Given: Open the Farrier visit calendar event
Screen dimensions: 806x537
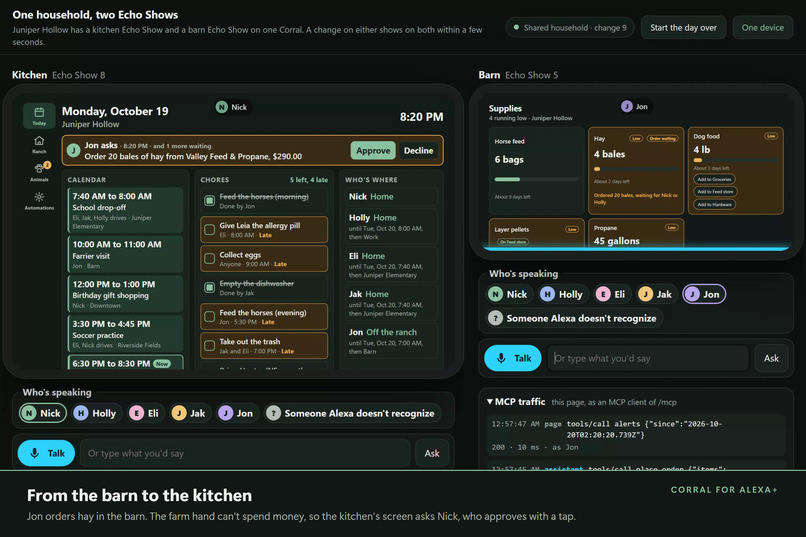Looking at the screenshot, I should pos(125,254).
